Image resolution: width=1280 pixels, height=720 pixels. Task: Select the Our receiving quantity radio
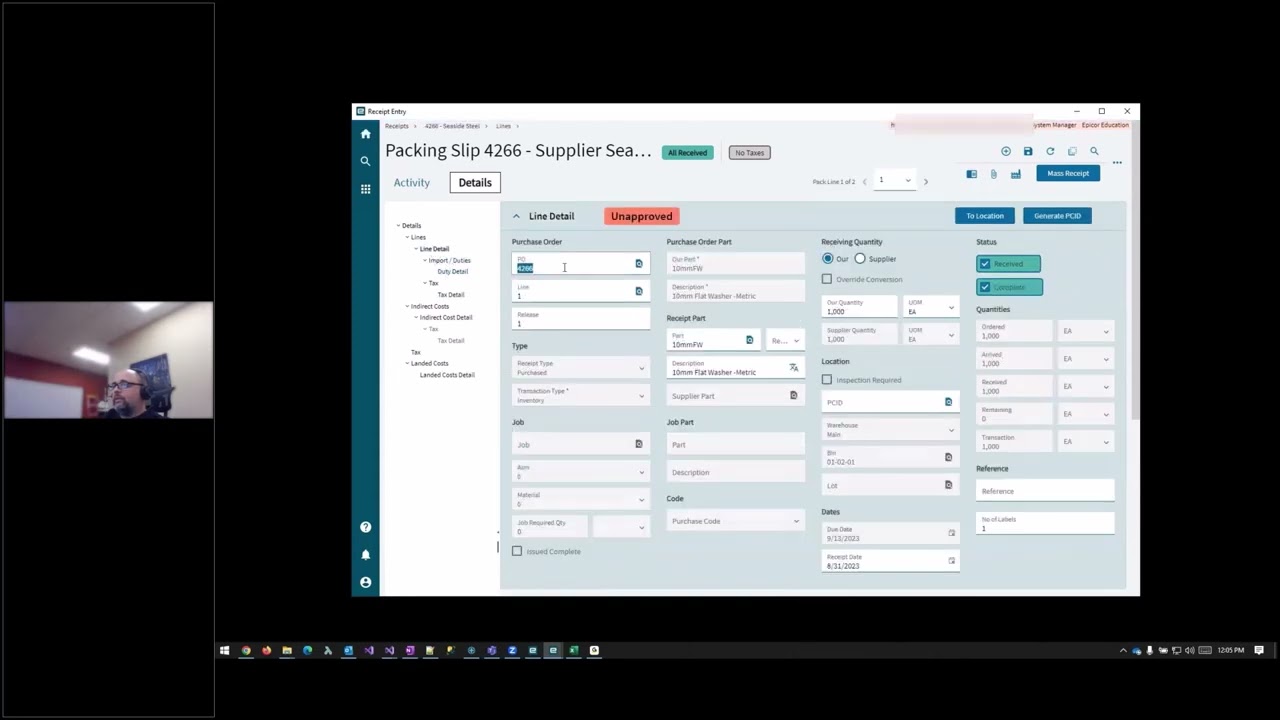(x=828, y=259)
